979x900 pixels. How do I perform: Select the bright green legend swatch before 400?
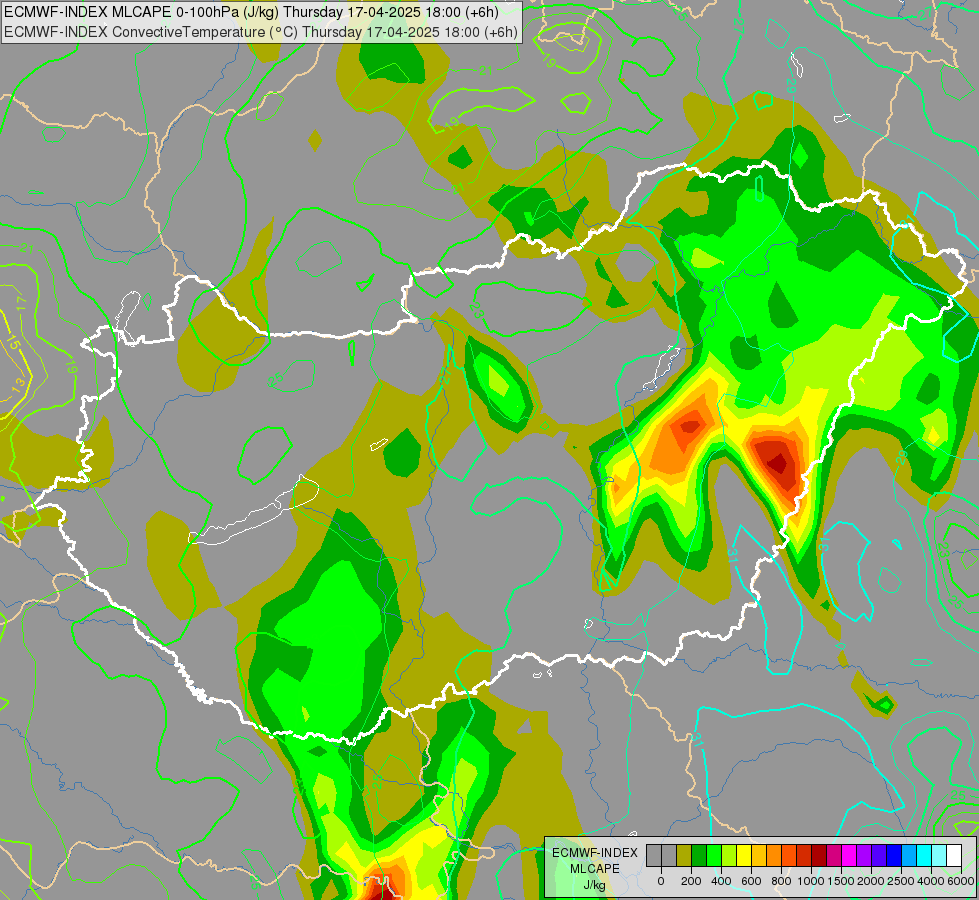pyautogui.click(x=714, y=856)
